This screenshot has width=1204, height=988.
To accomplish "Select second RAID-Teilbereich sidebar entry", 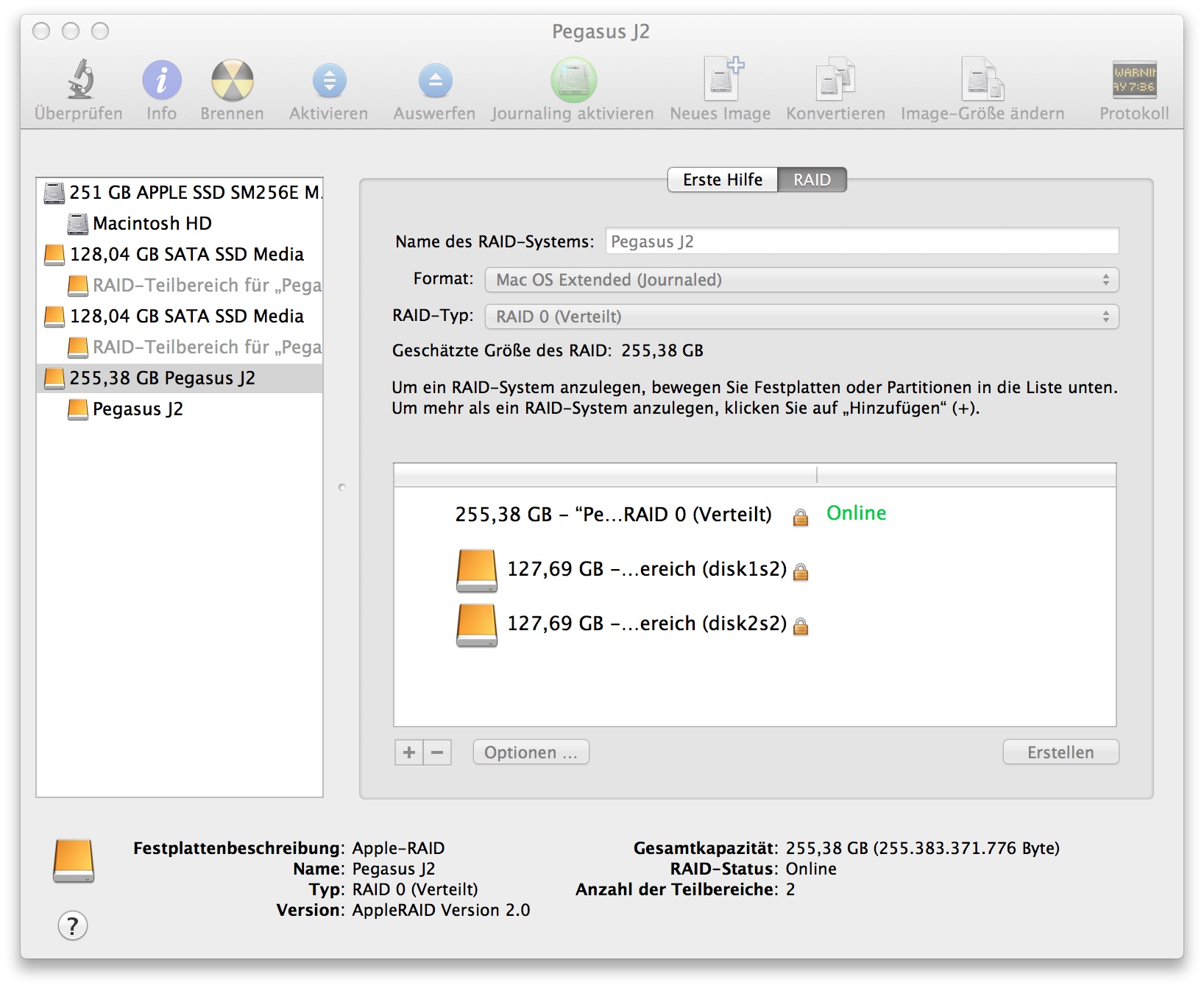I will click(180, 347).
